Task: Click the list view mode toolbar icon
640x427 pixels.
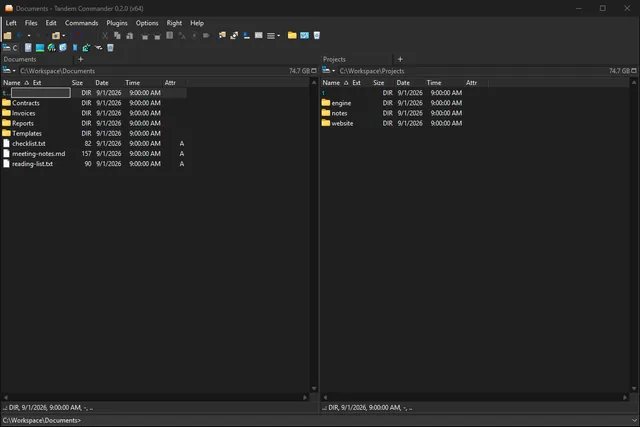Action: [x=271, y=36]
